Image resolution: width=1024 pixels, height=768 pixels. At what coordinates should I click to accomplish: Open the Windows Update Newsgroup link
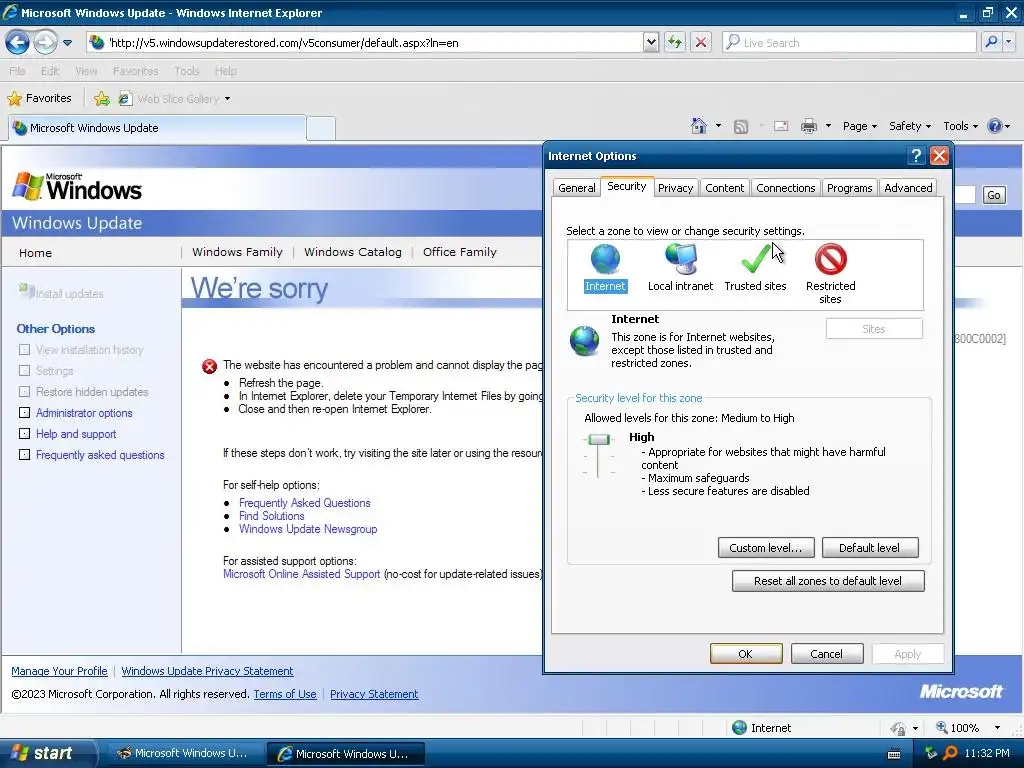pyautogui.click(x=308, y=529)
